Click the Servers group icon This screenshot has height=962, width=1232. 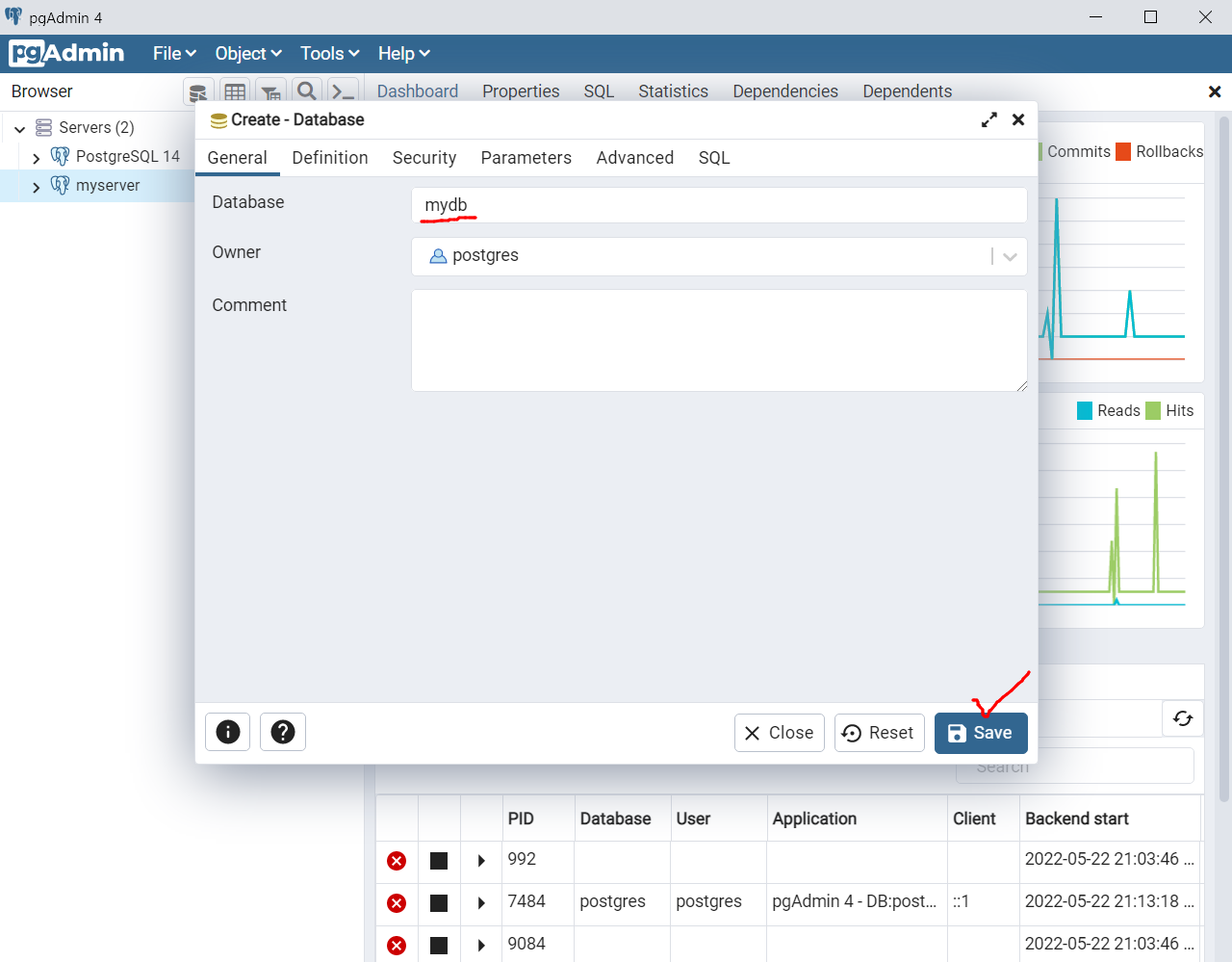click(x=43, y=127)
